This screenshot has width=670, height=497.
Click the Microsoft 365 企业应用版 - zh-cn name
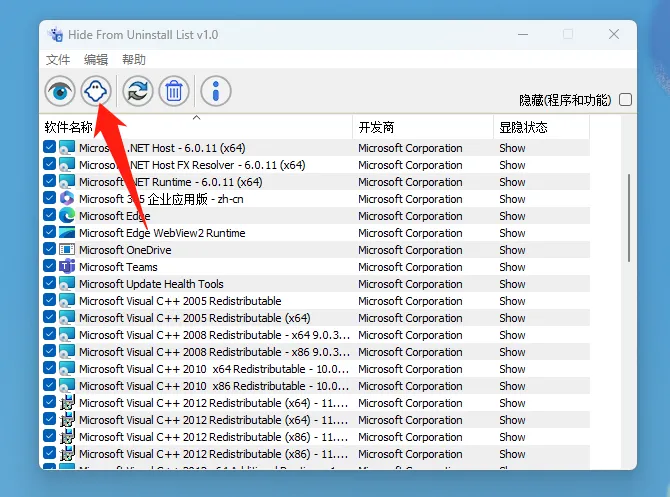pyautogui.click(x=161, y=199)
